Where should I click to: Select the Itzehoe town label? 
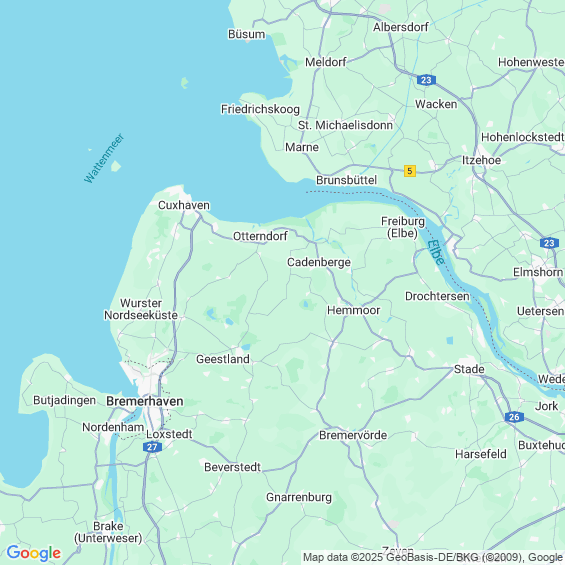481,160
